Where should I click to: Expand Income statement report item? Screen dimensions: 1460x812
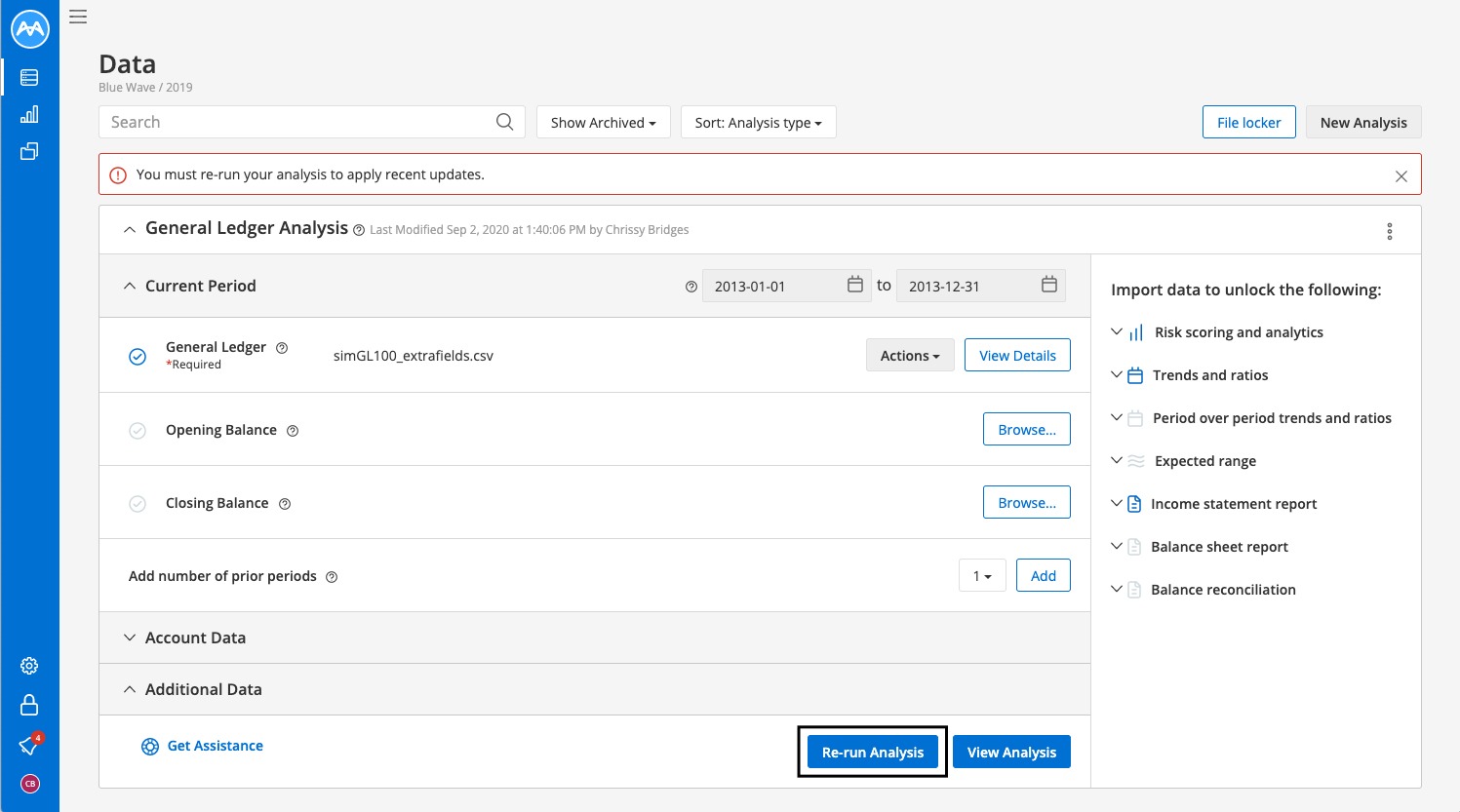[x=1118, y=503]
